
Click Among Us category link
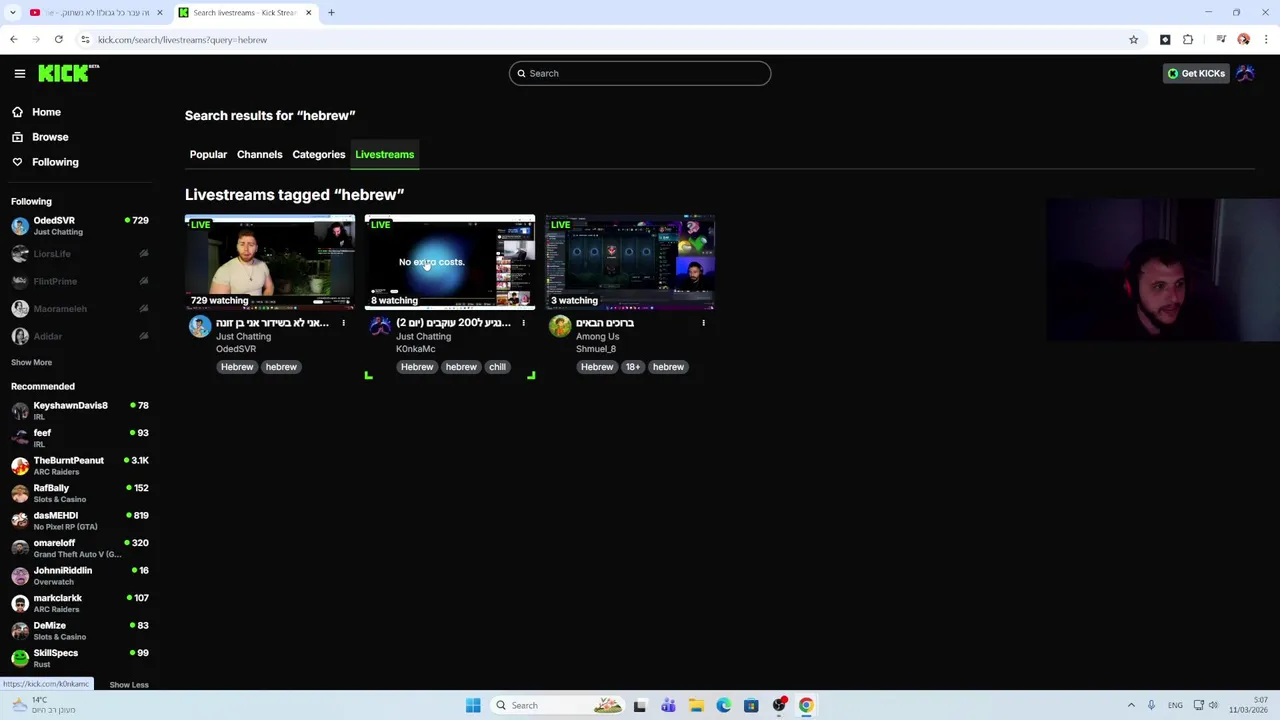[x=597, y=336]
